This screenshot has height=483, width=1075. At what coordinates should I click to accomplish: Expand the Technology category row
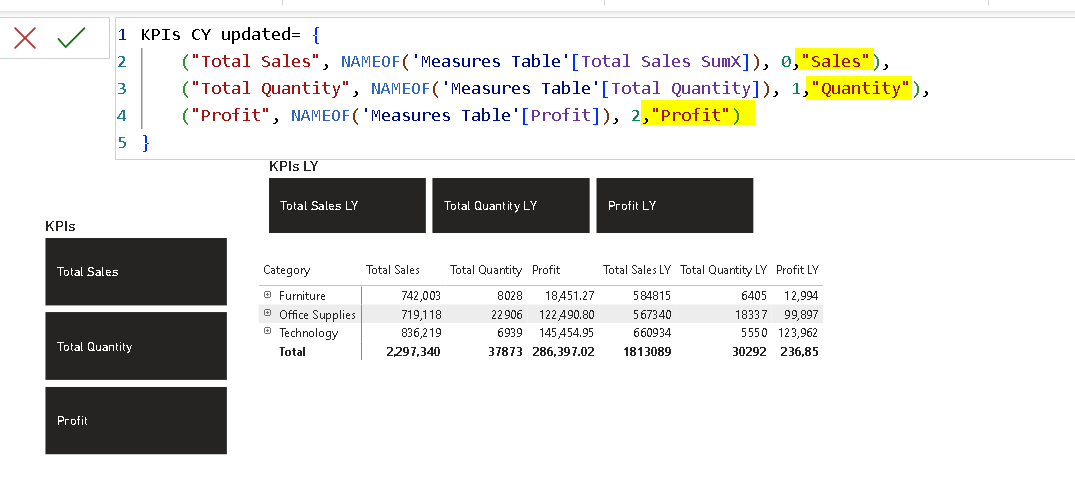(267, 332)
